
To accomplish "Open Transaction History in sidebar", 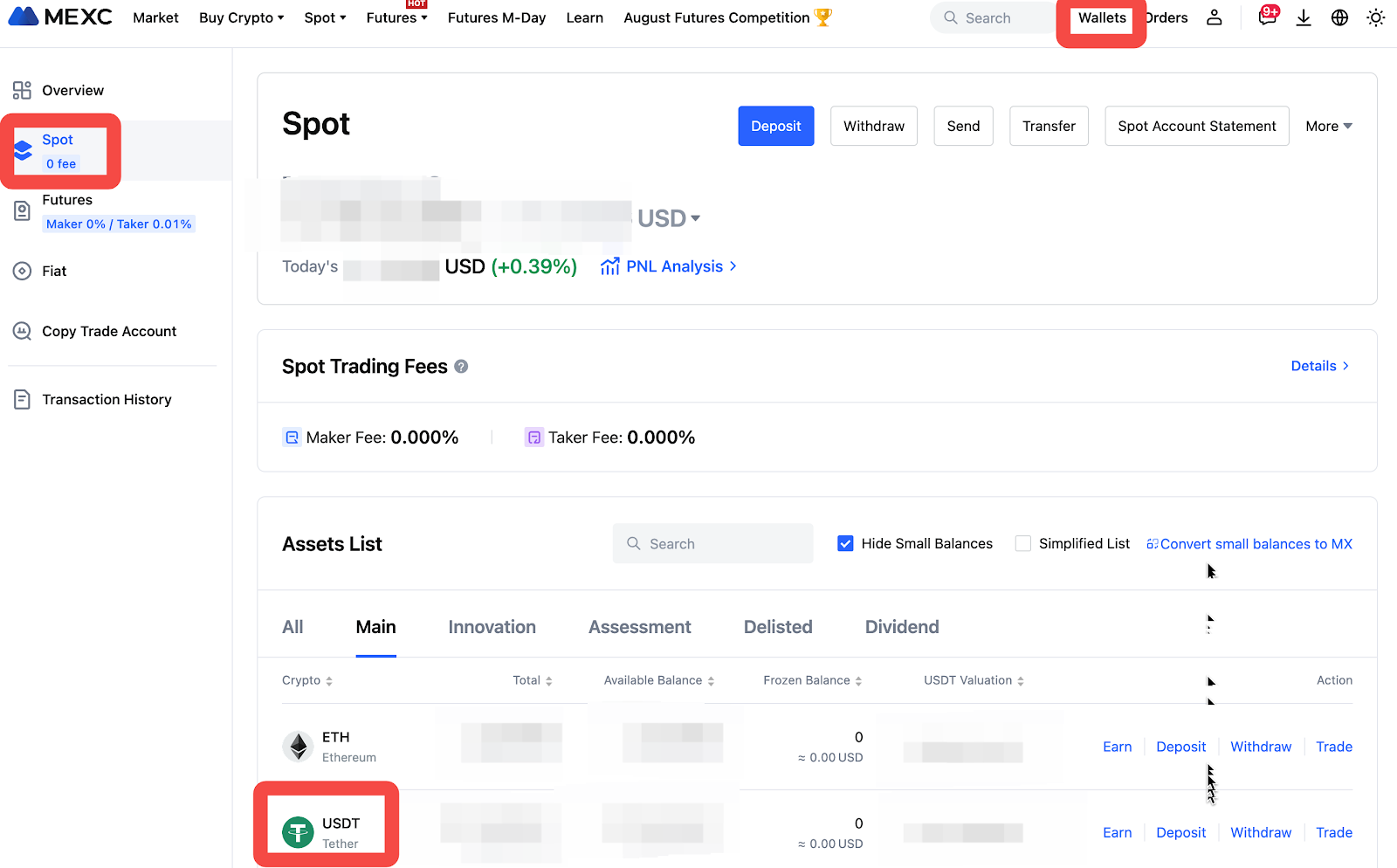I will click(107, 399).
